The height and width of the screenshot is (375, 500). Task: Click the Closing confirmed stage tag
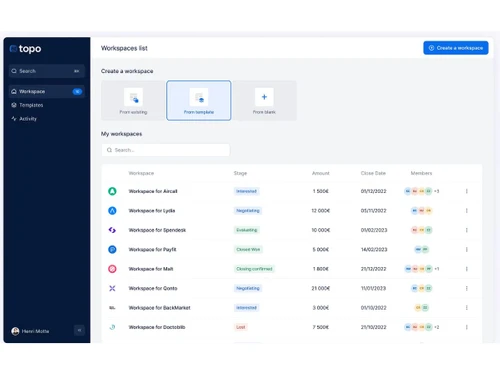254,269
